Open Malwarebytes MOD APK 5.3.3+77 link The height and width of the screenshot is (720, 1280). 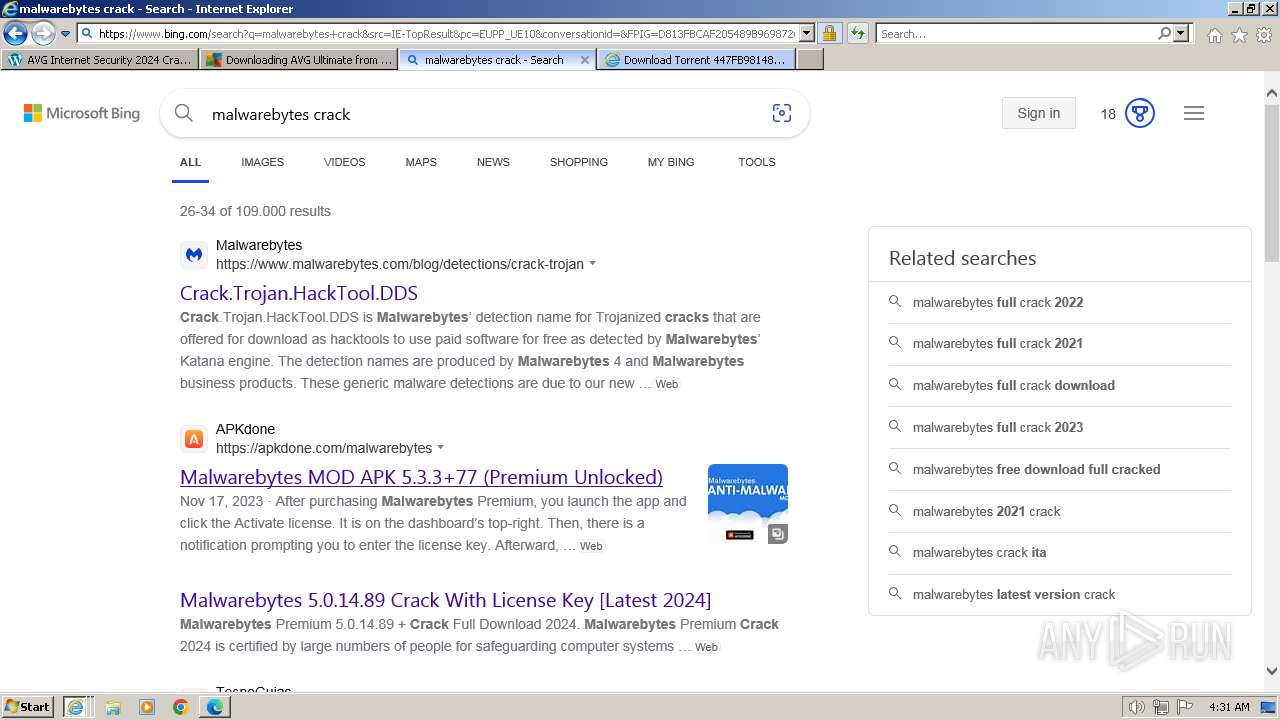(421, 477)
